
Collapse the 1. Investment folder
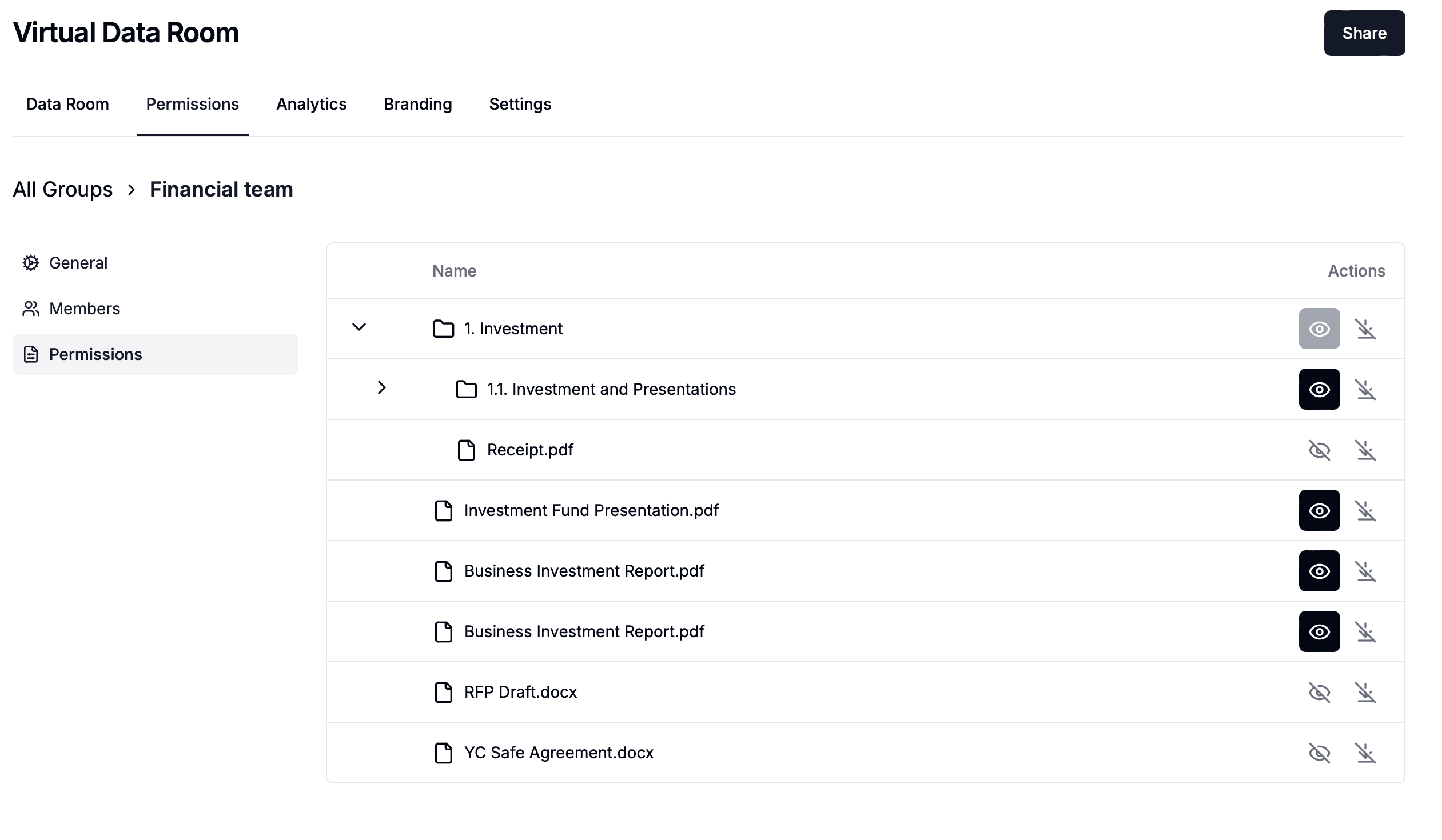(359, 327)
